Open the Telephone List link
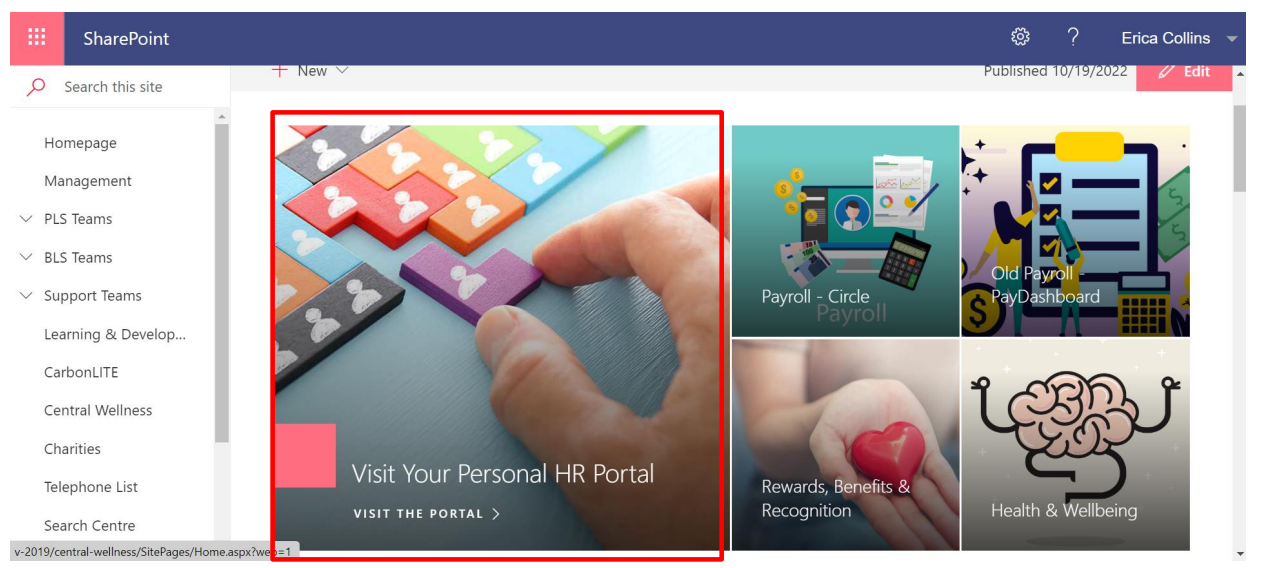Screen dimensions: 1267x568 coord(91,487)
